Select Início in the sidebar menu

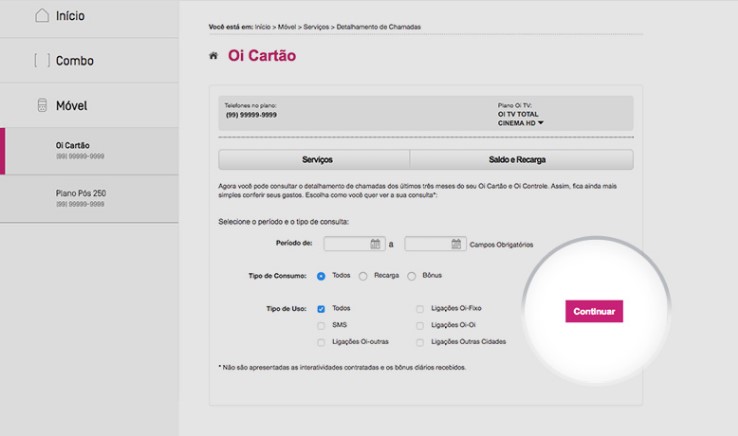pos(89,17)
